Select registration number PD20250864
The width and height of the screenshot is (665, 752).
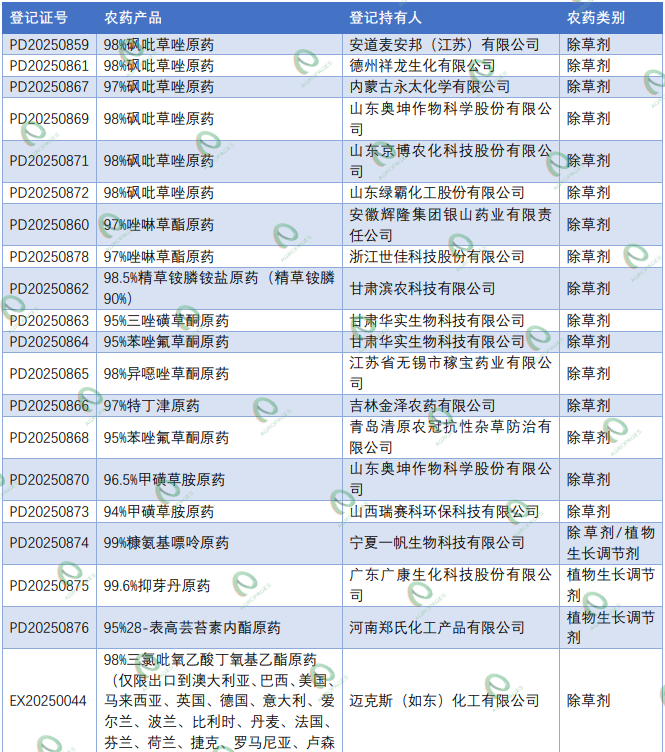[x=49, y=341]
